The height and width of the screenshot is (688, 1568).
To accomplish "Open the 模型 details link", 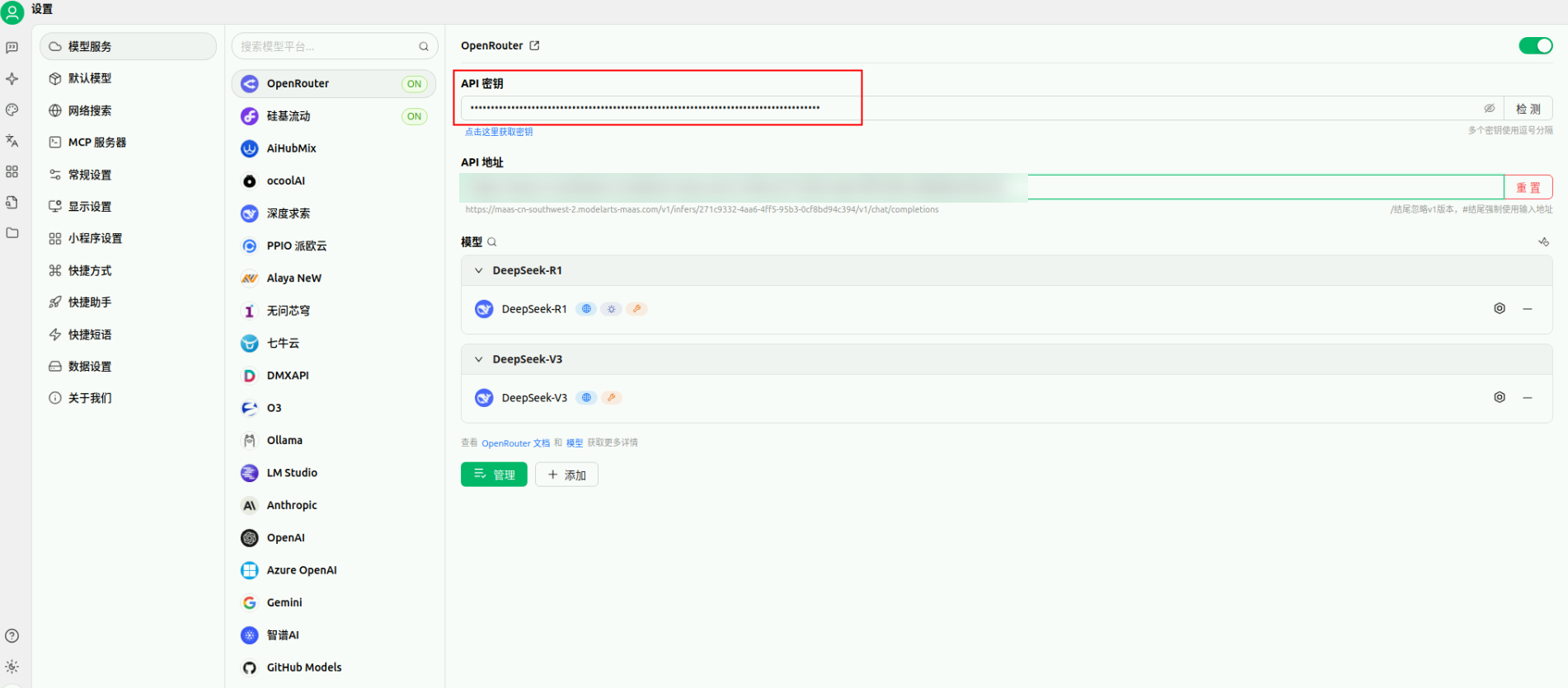I will pos(575,443).
